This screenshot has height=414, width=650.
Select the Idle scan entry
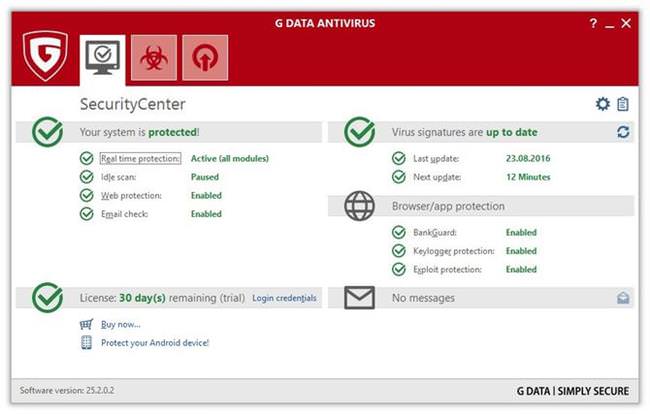[119, 177]
